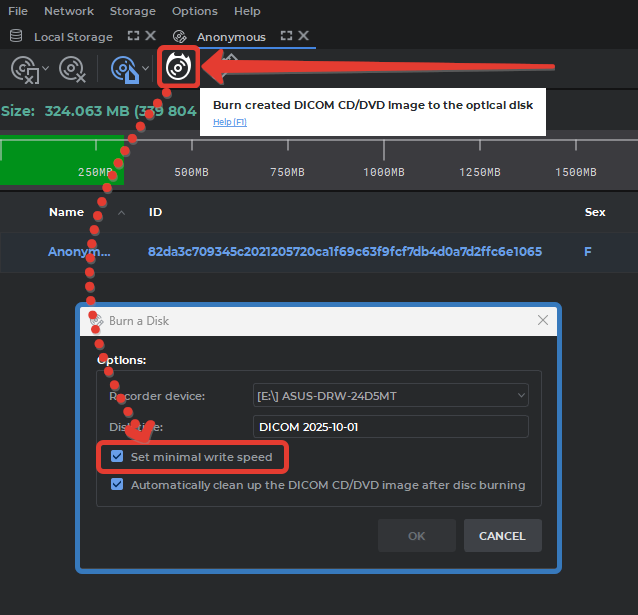
Task: Click the green disk capacity usage bar
Action: point(60,160)
